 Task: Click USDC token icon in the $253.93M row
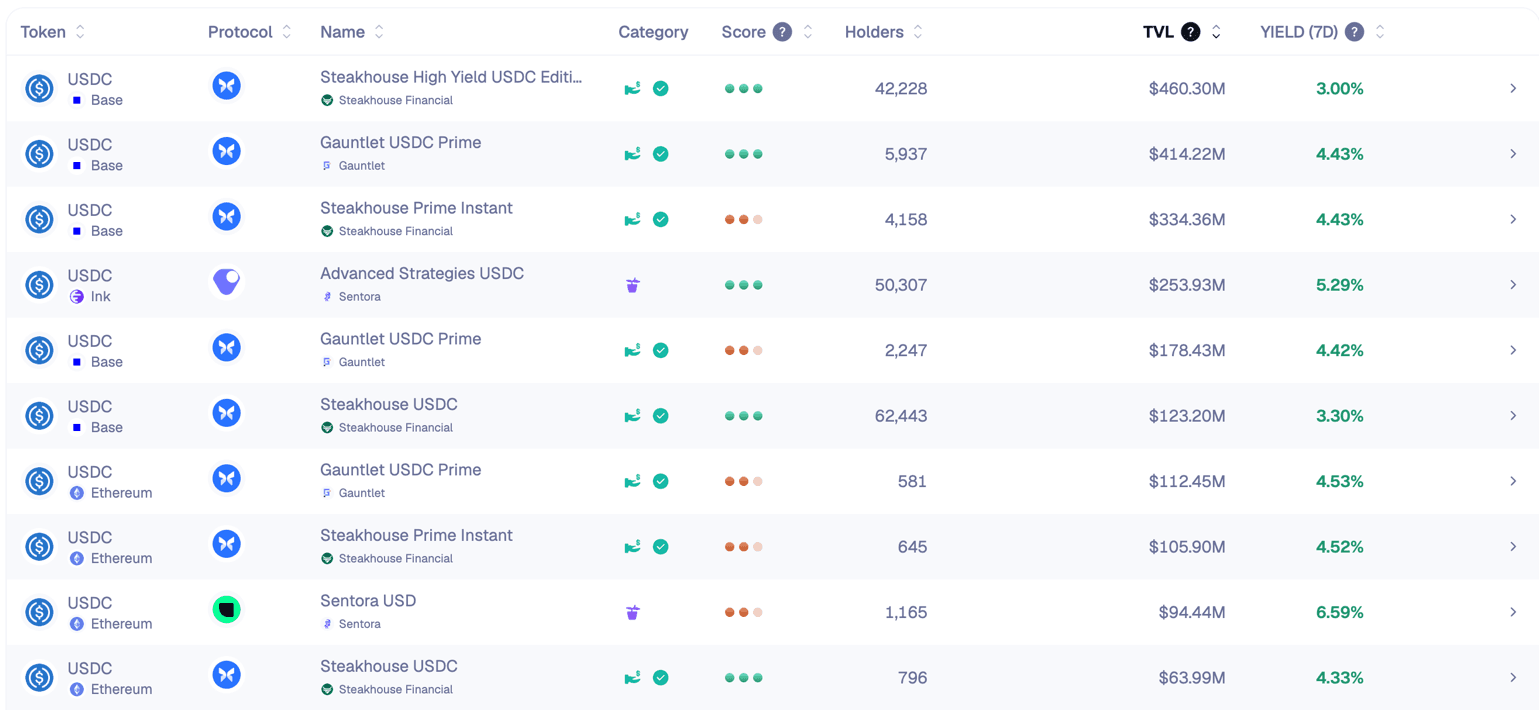pos(40,285)
